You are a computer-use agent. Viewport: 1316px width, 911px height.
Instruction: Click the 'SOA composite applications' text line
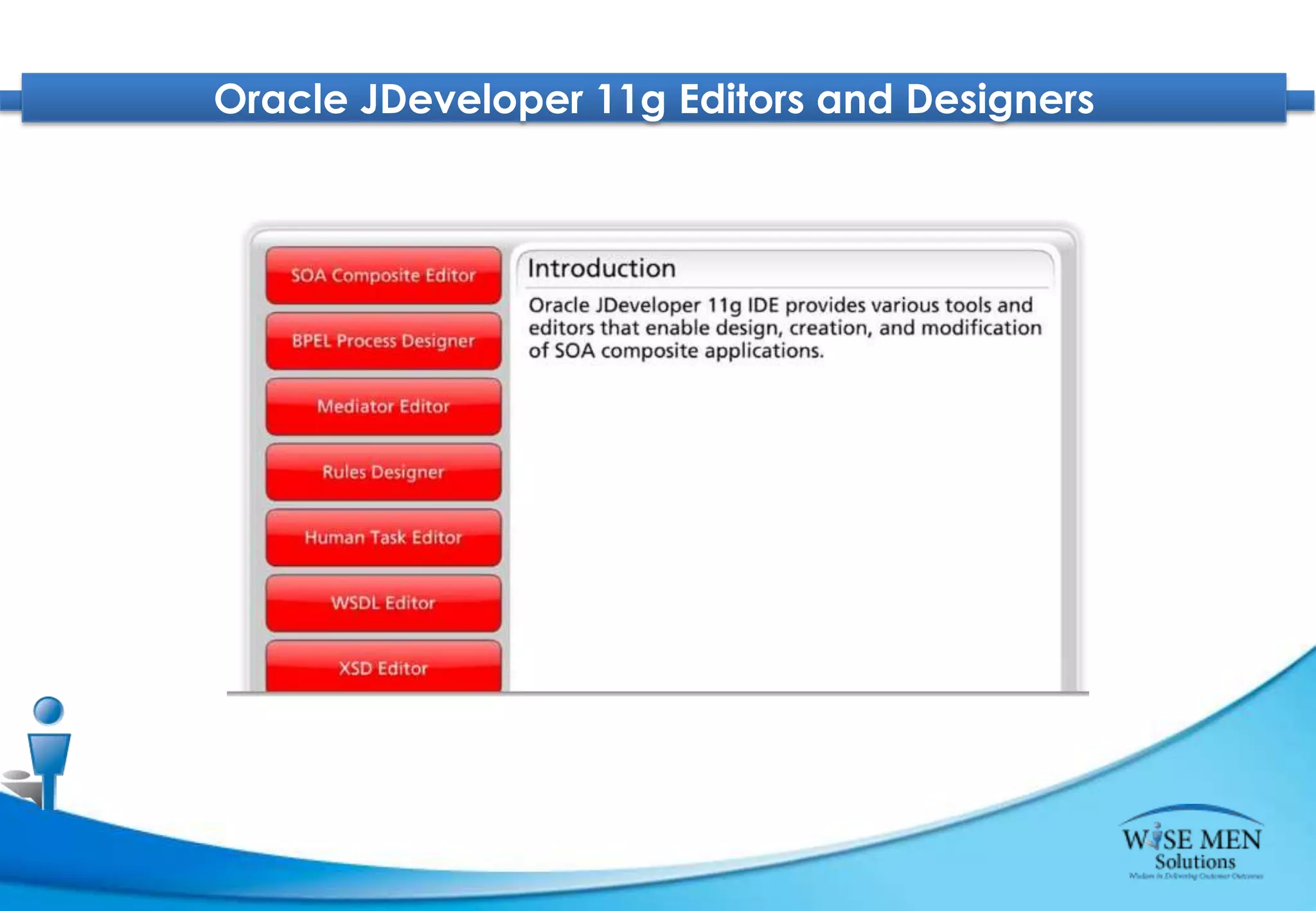pos(675,351)
